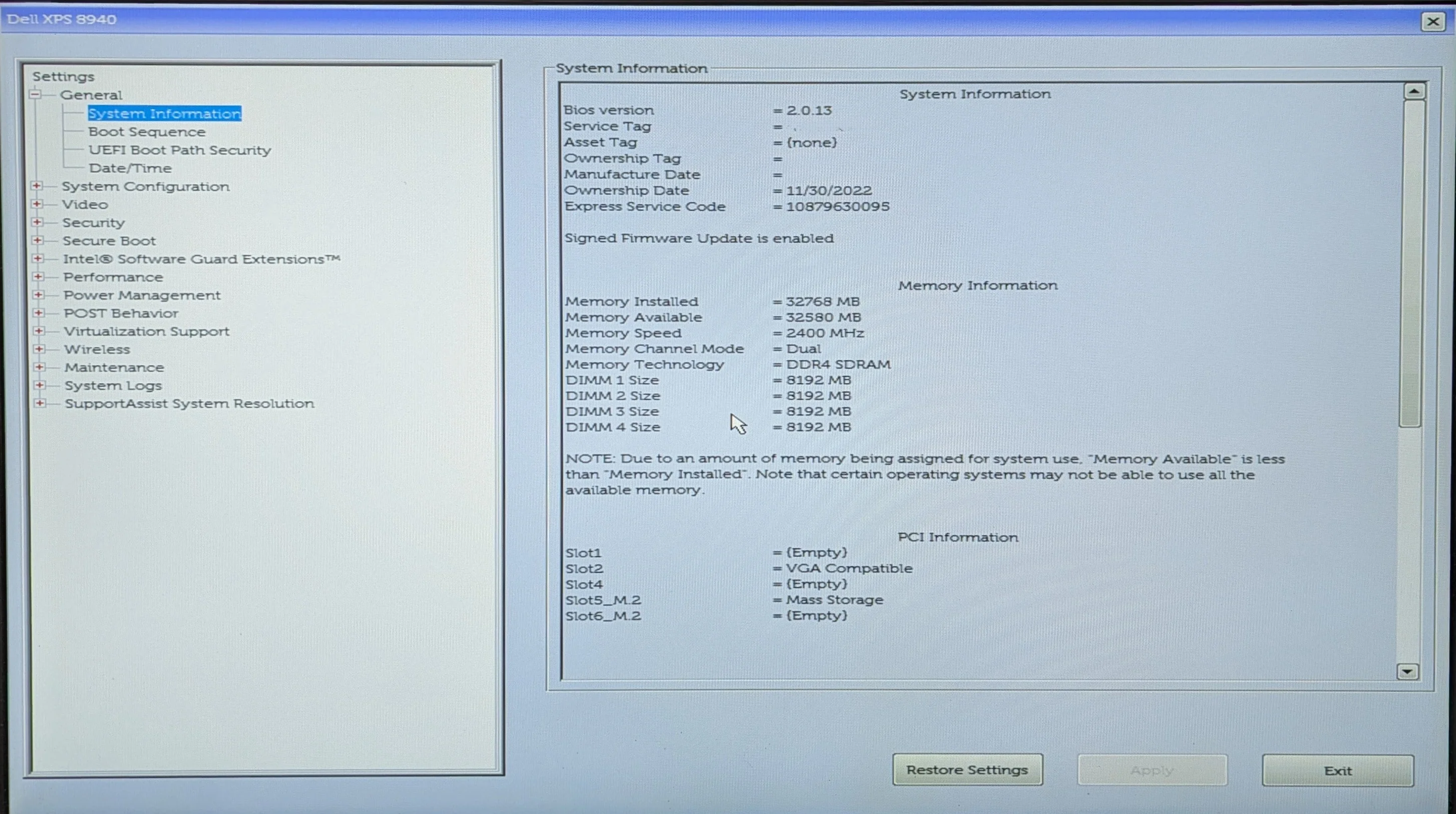Click the Slot6_M.2 row label
This screenshot has width=1456, height=814.
(603, 616)
